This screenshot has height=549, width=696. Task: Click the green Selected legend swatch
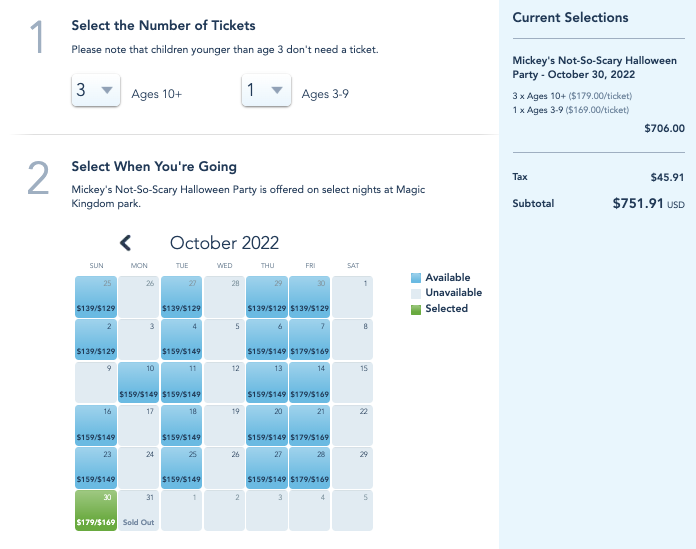[x=416, y=309]
